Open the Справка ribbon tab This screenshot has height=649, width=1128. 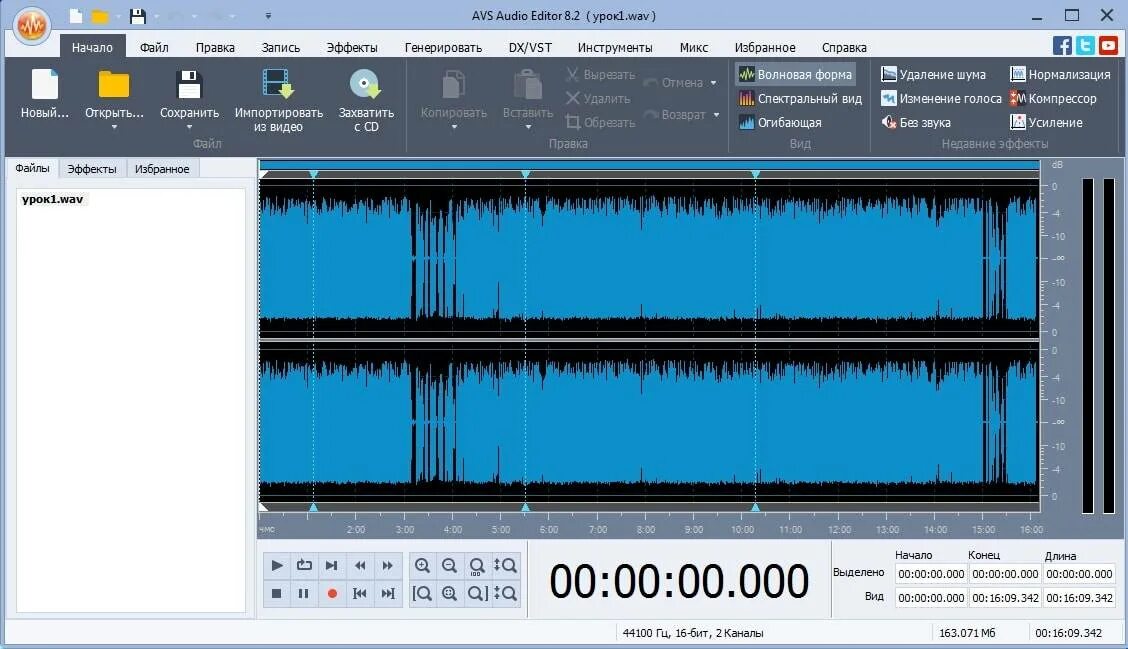click(844, 47)
